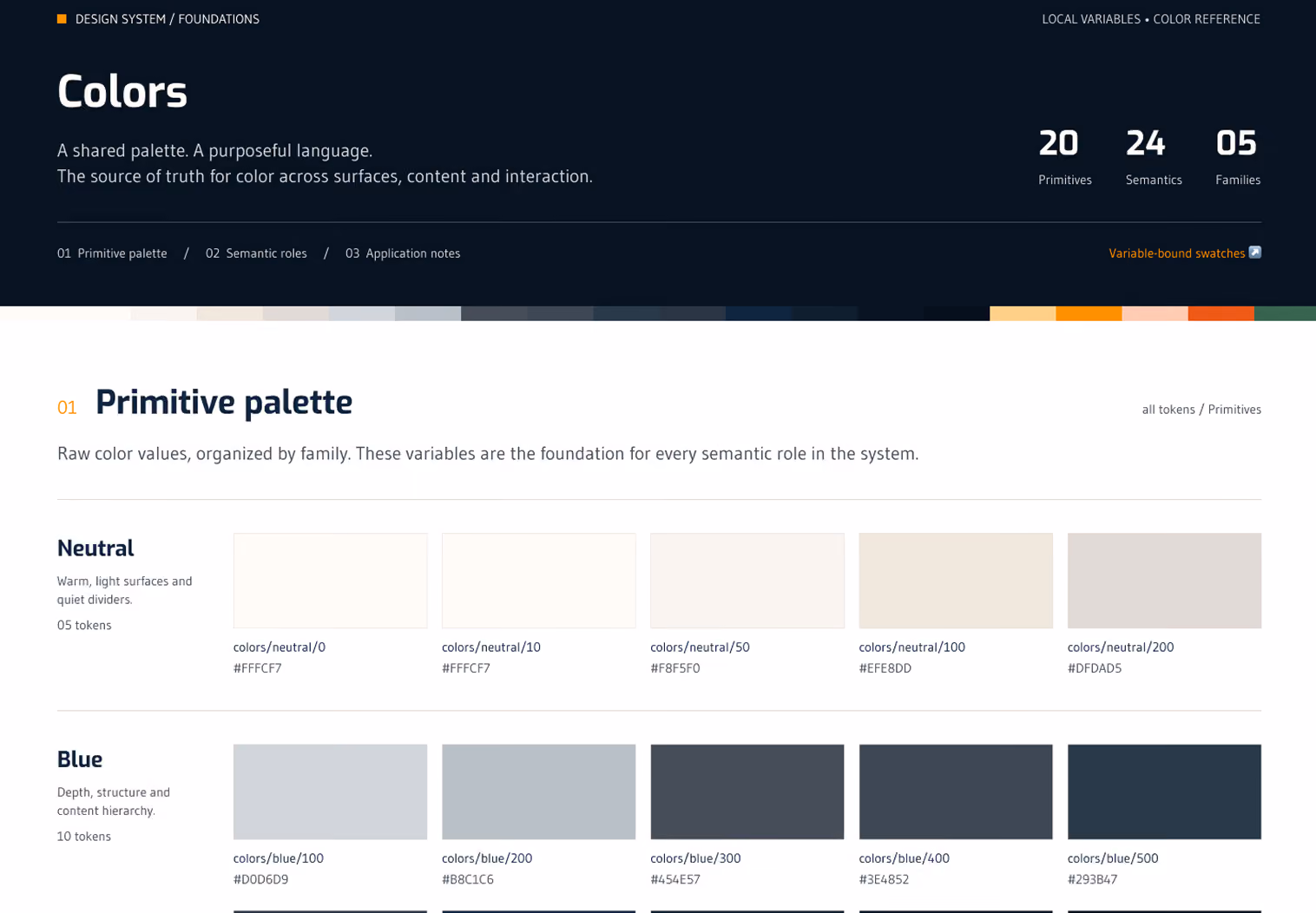The width and height of the screenshot is (1316, 913).
Task: Click the hex value #293B47
Action: coord(1093,880)
